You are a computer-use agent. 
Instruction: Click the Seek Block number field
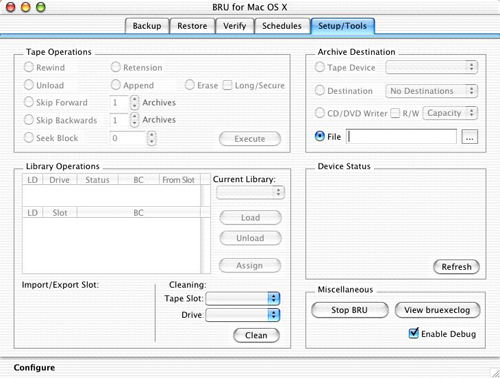[128, 138]
